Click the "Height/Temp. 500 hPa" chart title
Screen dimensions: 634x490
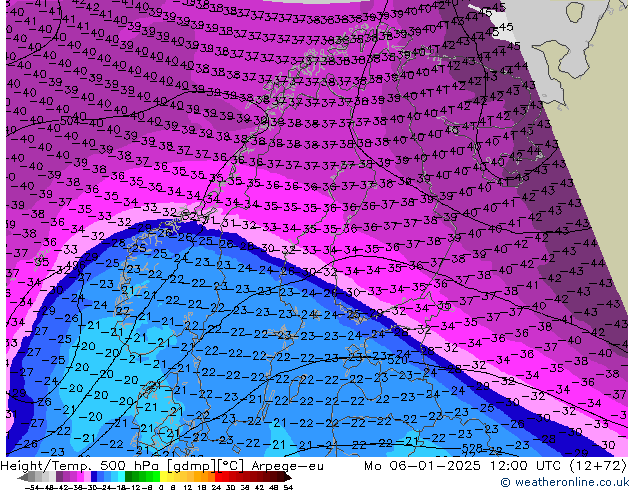81,466
